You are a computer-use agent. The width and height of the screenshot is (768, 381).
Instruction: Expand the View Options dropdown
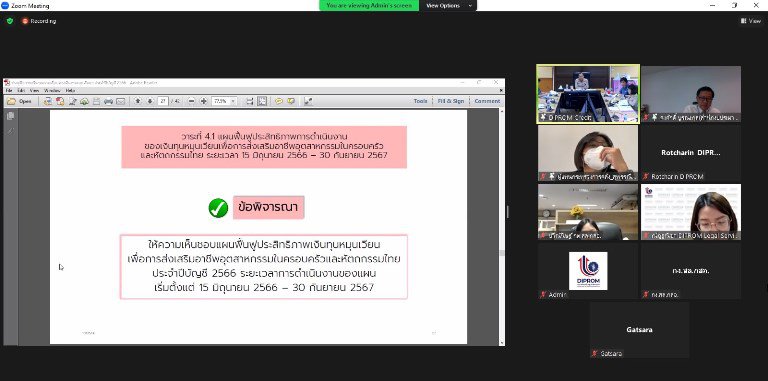click(x=448, y=5)
